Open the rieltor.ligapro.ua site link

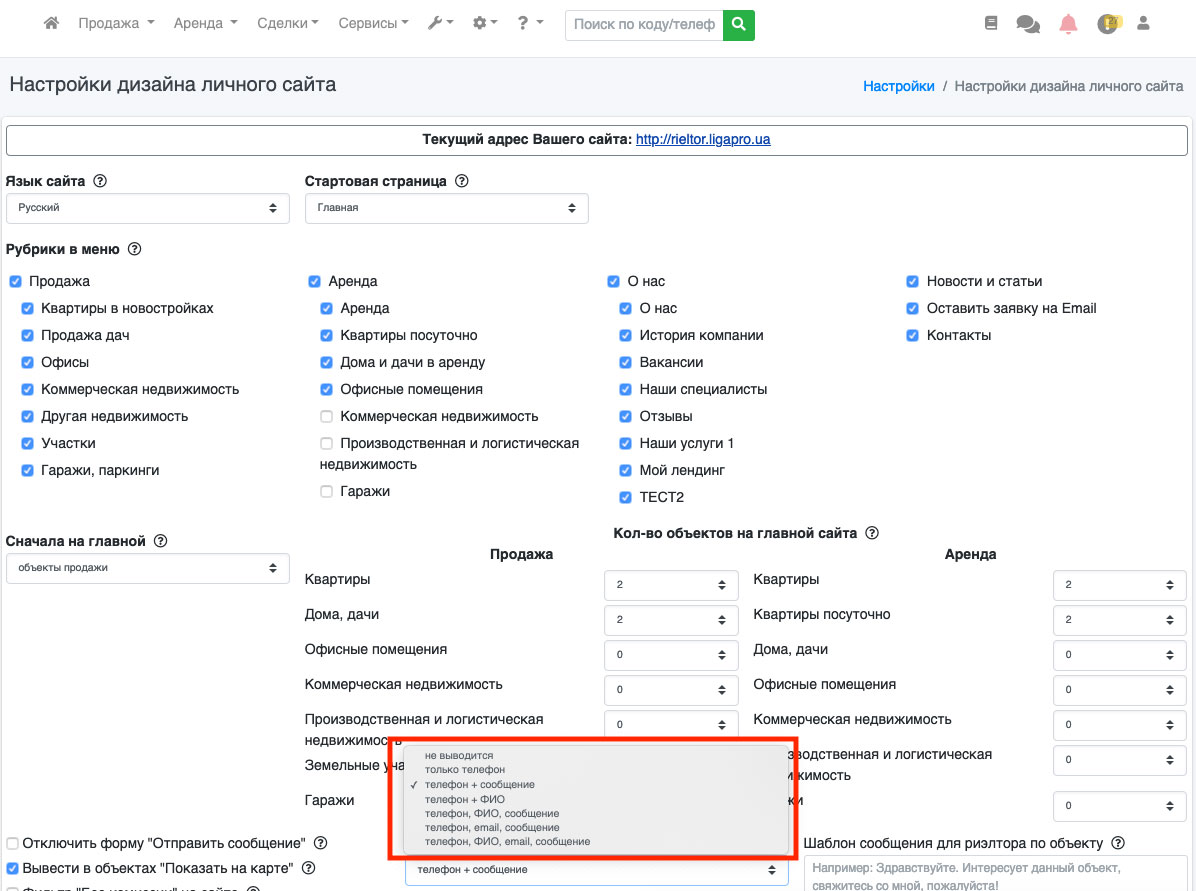point(703,140)
